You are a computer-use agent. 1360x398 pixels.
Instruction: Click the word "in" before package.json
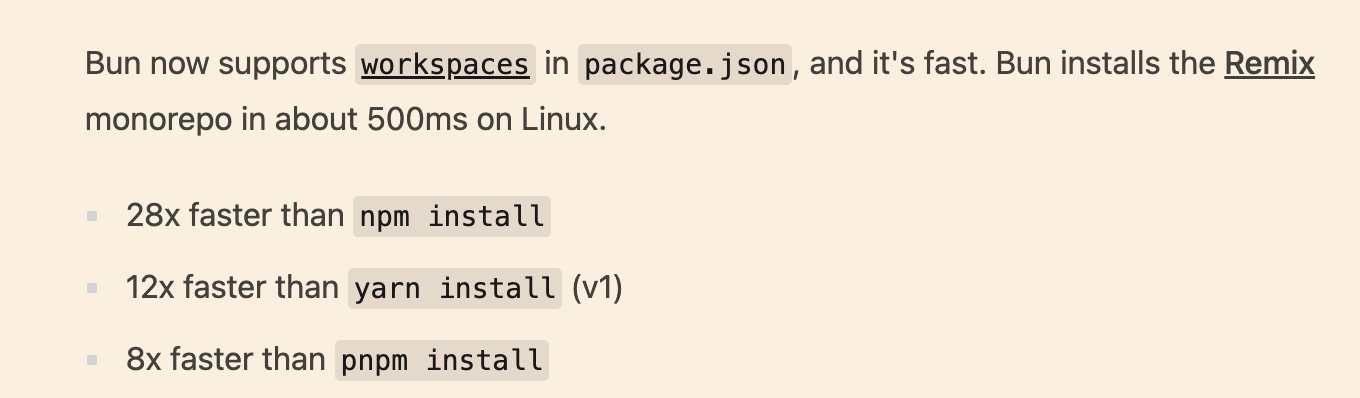pyautogui.click(x=557, y=65)
